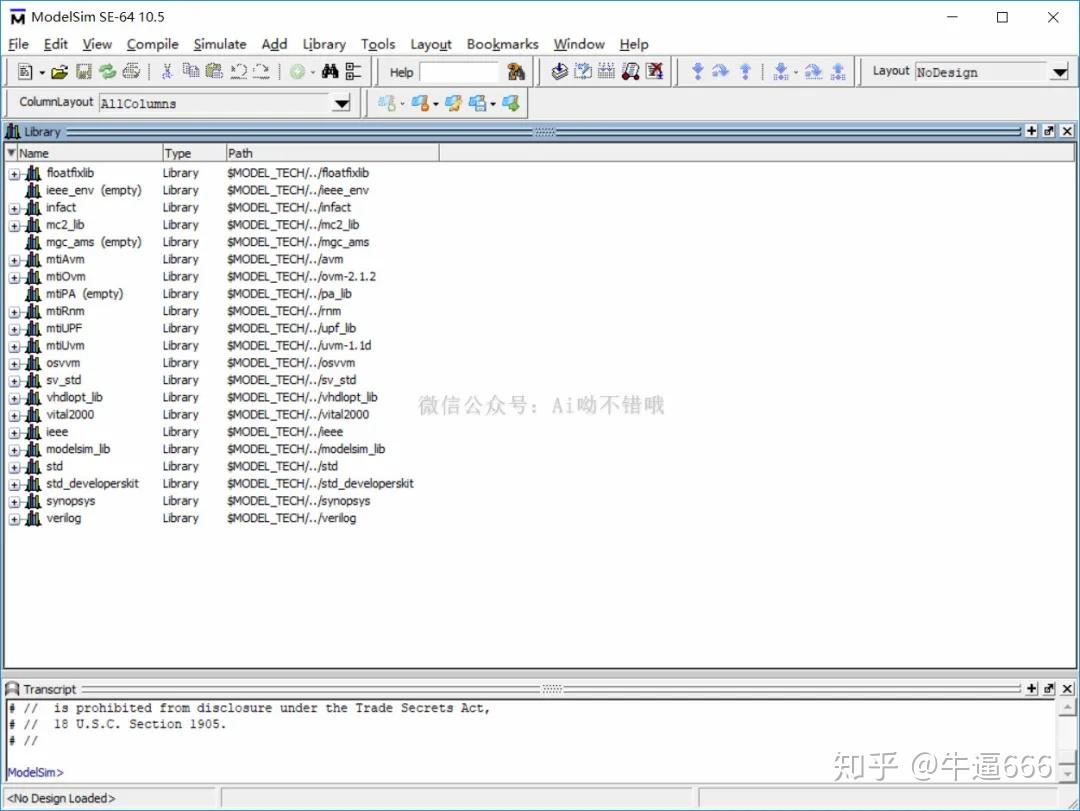The image size is (1080, 811).
Task: Select the osvvm library row
Action: 193,362
